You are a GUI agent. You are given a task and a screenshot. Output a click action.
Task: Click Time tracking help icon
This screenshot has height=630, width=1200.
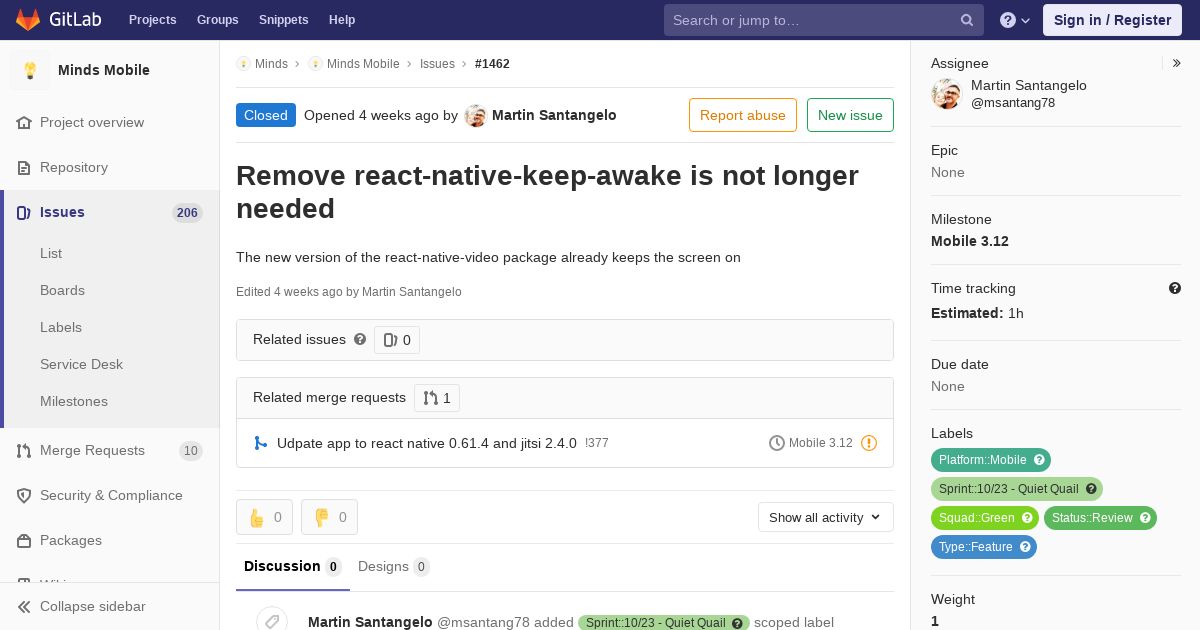1175,288
